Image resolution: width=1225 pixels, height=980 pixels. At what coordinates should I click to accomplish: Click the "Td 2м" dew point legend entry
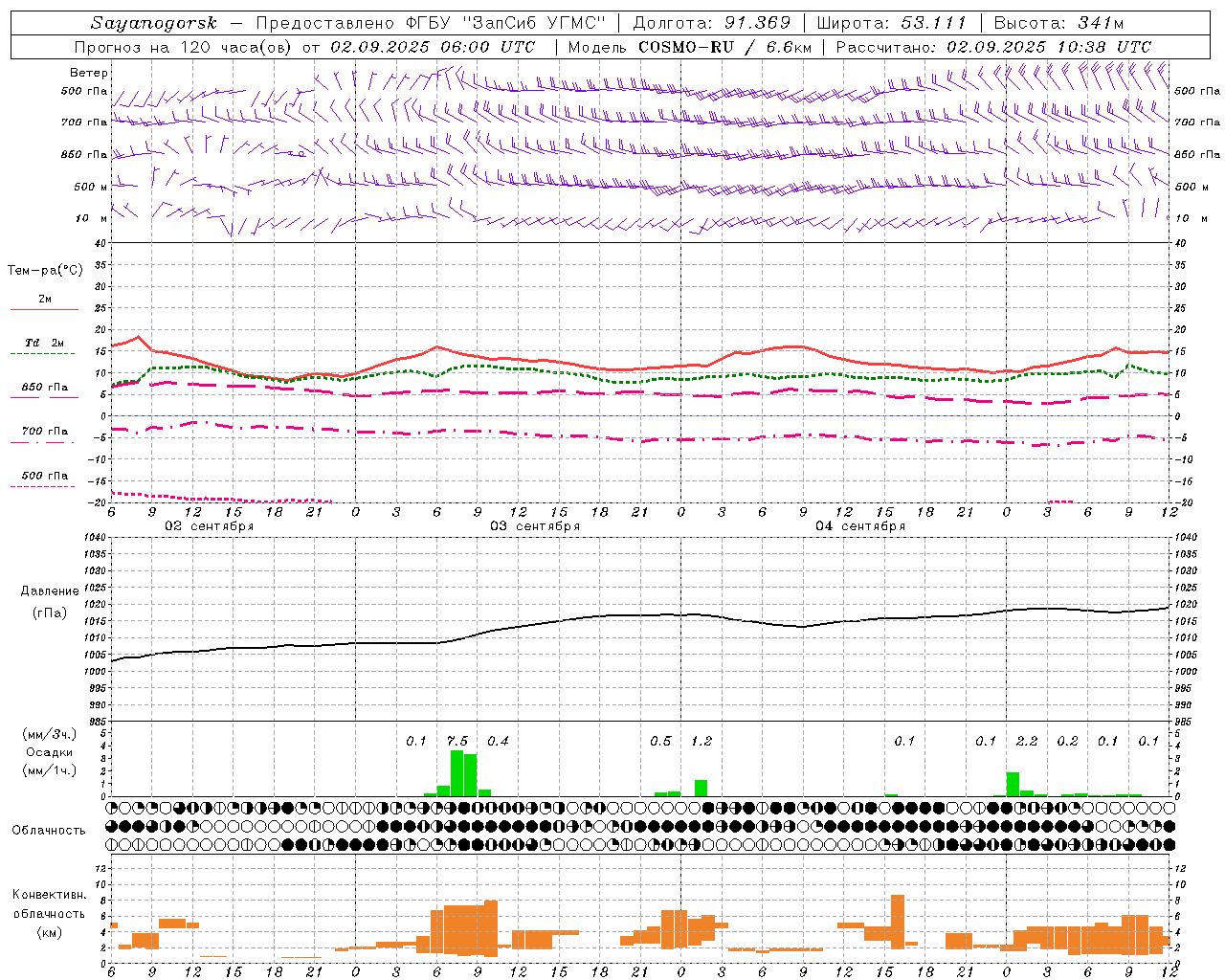[x=45, y=343]
